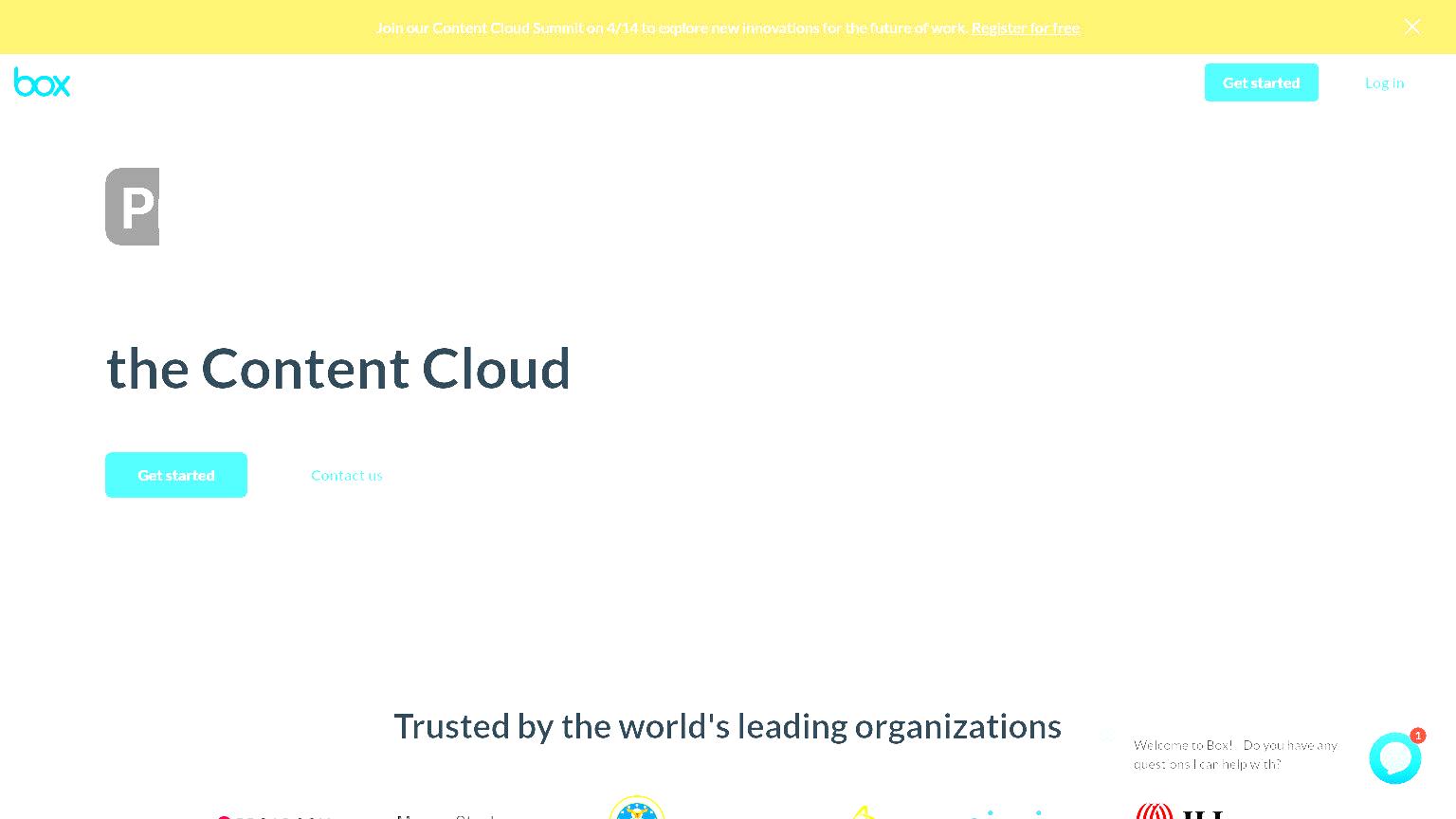Screen dimensions: 1456x819
Task: Click 'Trusted by the world's leading organizations' heading
Action: tap(727, 726)
